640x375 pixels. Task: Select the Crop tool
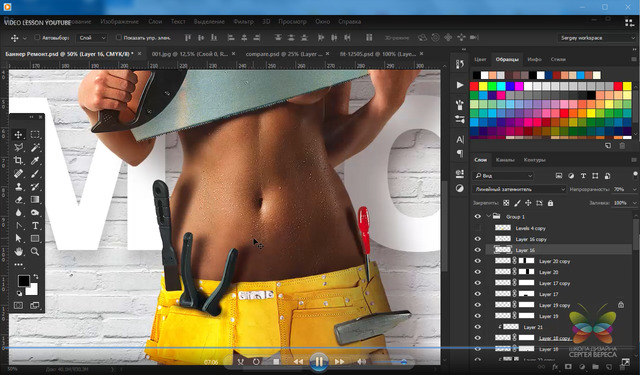pos(18,161)
